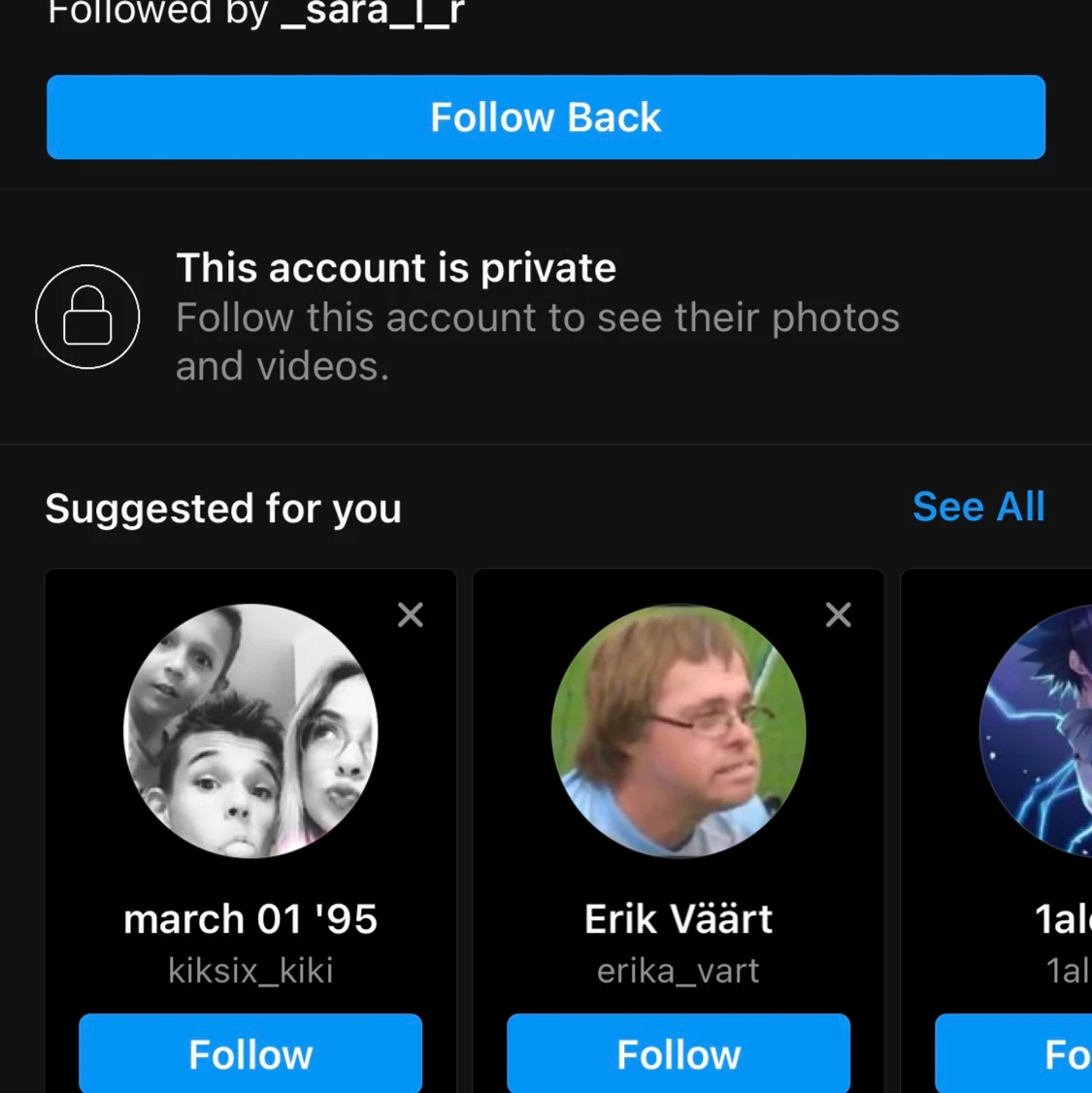The width and height of the screenshot is (1092, 1093).
Task: Open the anime avatar profile picture
Action: 1039,731
